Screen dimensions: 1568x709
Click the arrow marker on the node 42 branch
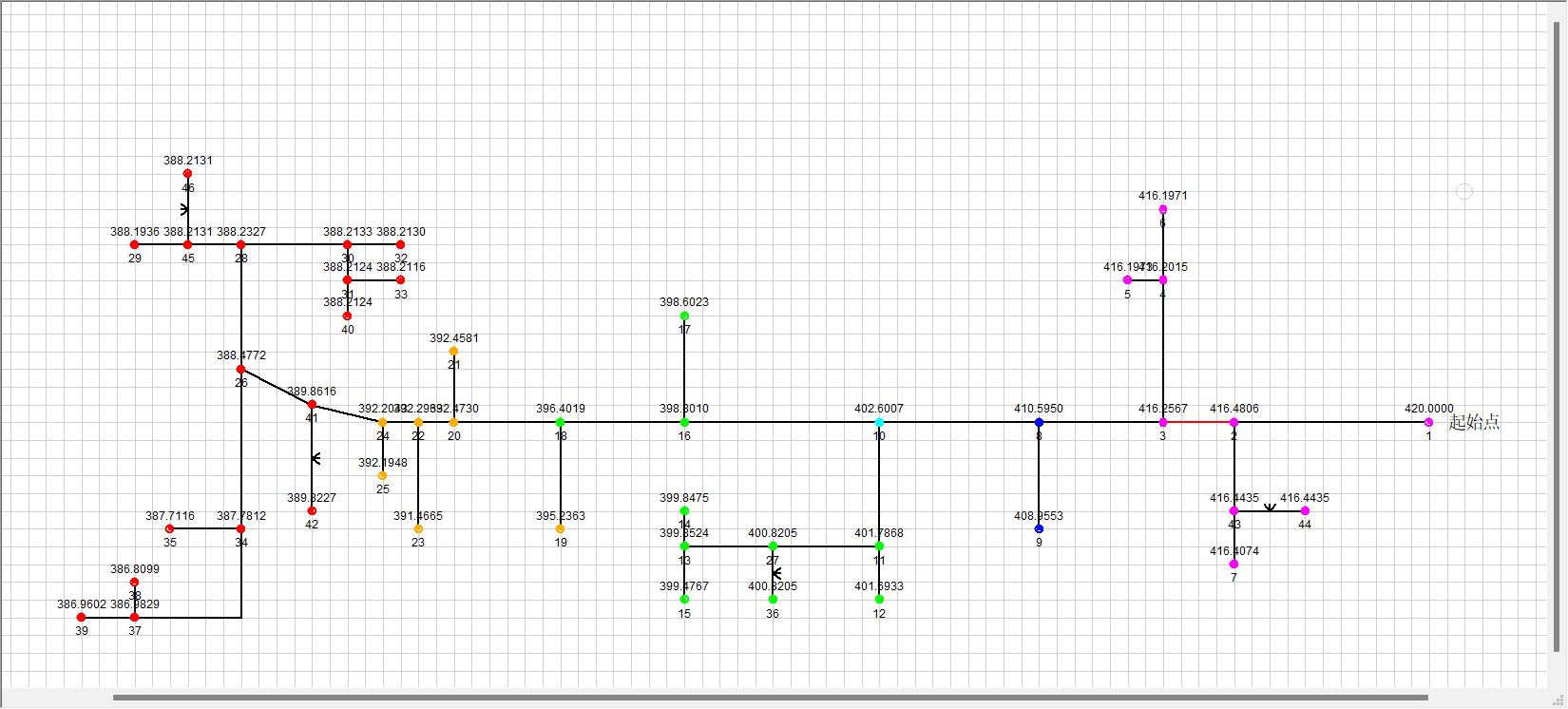click(316, 458)
